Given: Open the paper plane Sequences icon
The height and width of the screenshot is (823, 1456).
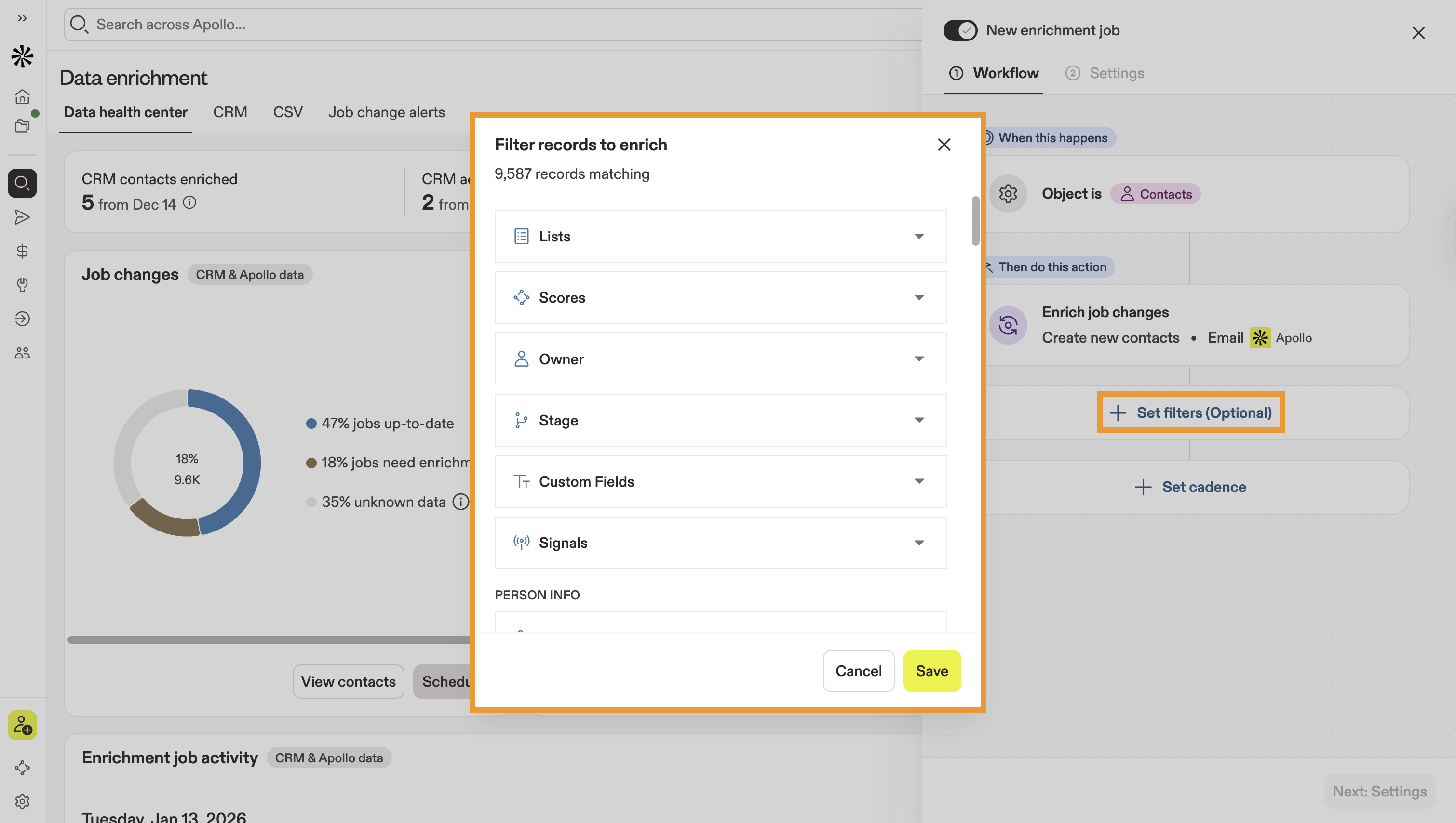Looking at the screenshot, I should pos(22,217).
